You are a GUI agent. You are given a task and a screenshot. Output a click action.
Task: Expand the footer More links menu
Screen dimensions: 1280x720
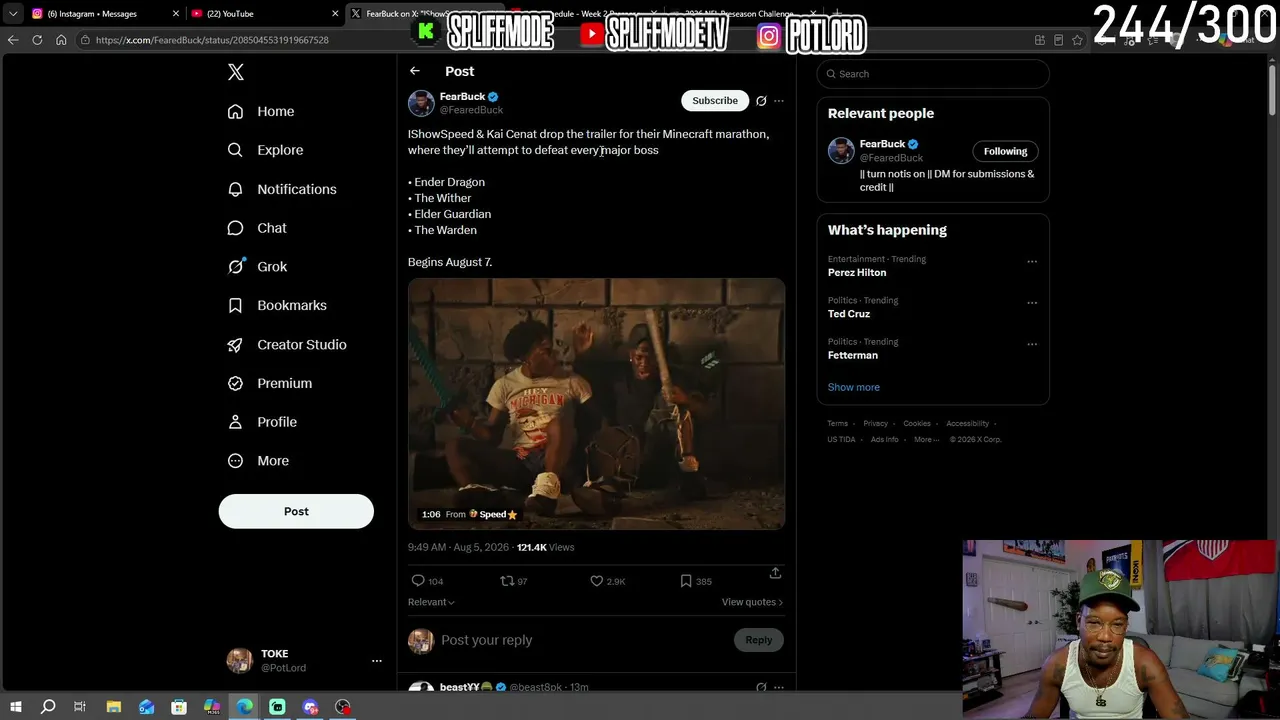926,439
